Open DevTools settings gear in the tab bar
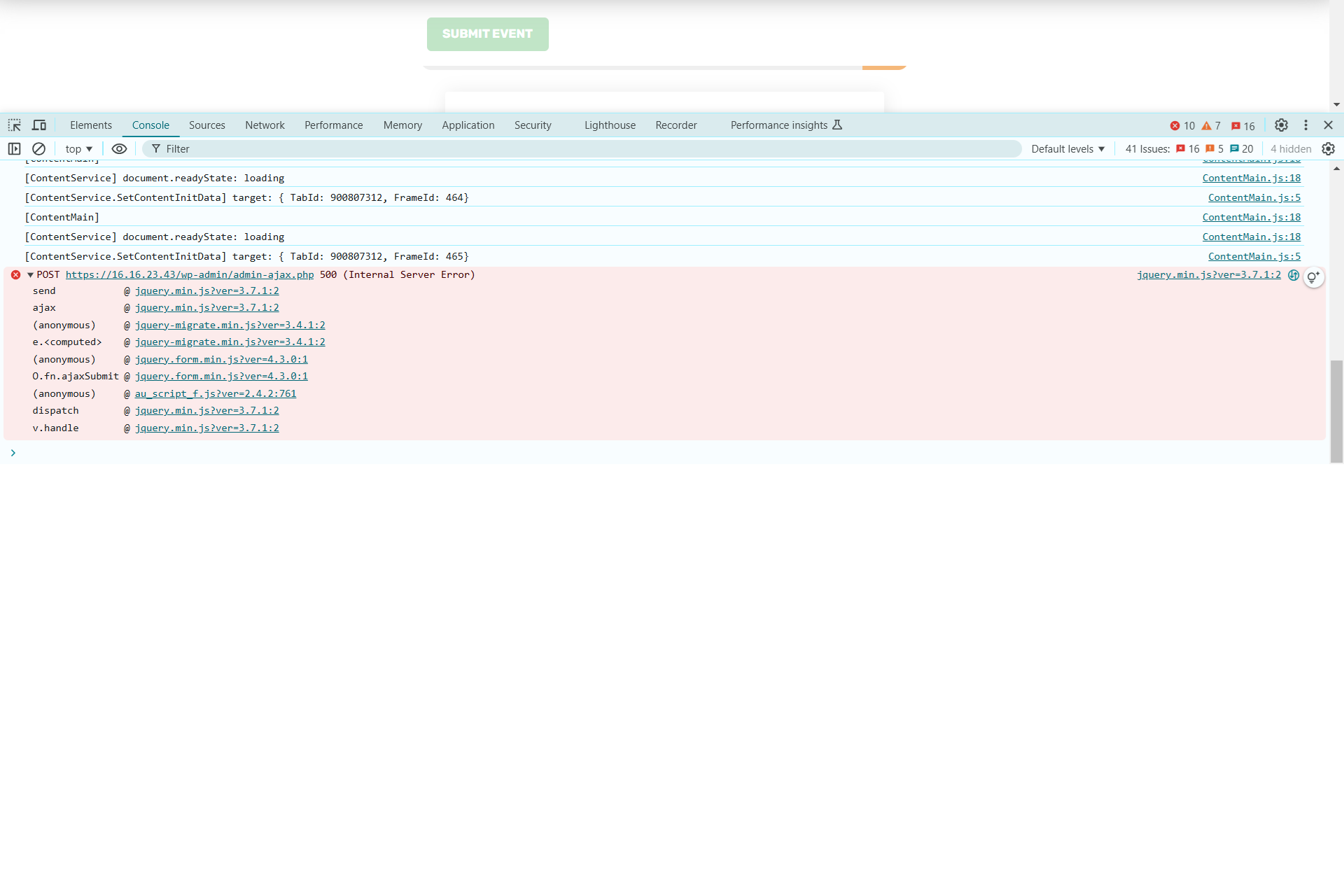The height and width of the screenshot is (896, 1344). point(1281,125)
